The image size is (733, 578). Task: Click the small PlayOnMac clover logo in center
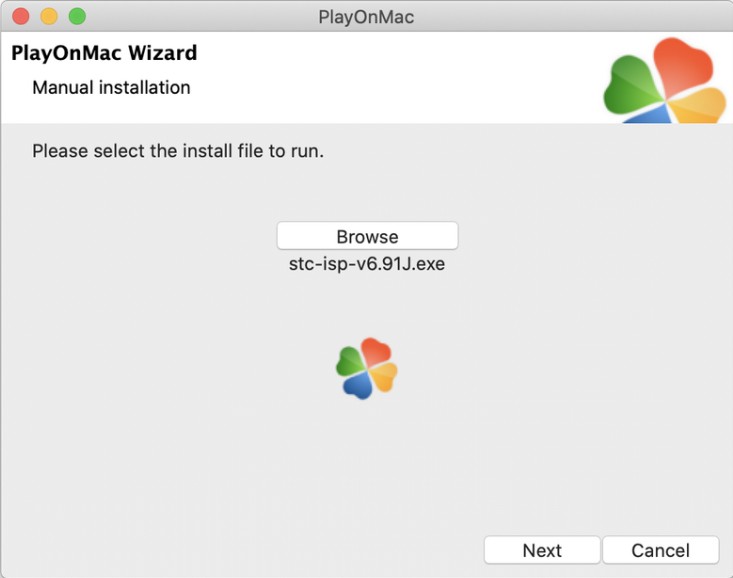tap(367, 368)
